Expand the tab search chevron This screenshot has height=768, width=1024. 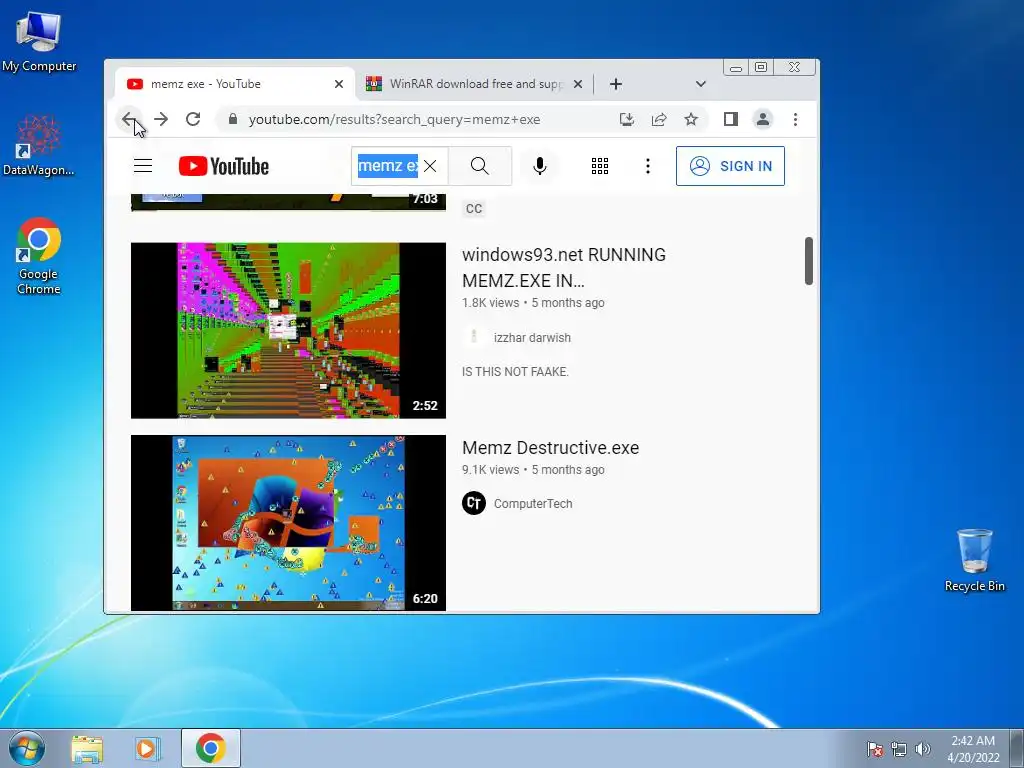(701, 84)
